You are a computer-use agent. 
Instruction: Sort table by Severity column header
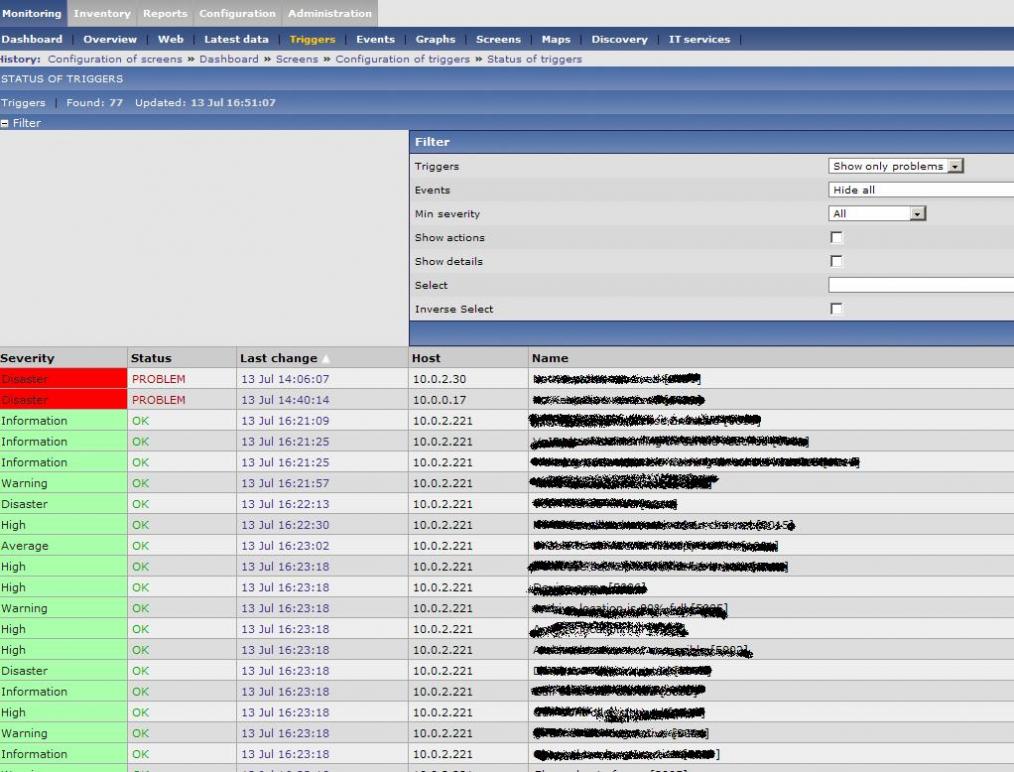(x=27, y=358)
